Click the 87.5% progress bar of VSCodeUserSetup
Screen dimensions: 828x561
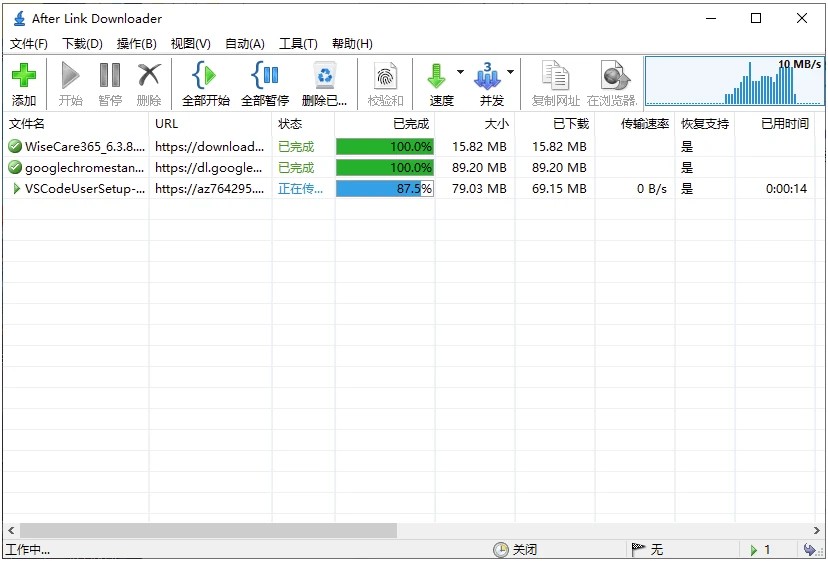tap(385, 188)
